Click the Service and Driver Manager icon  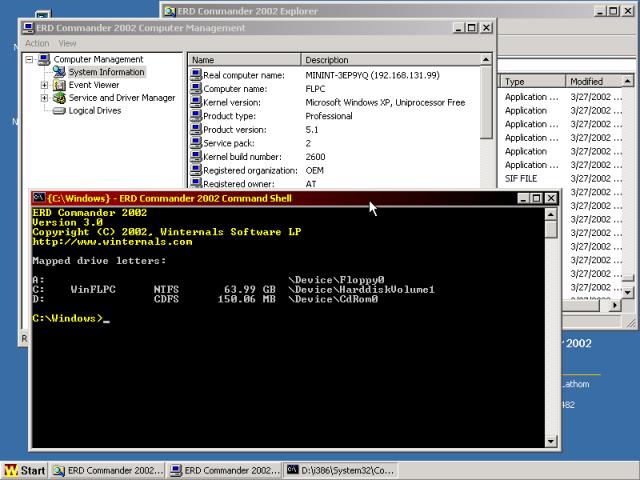click(59, 98)
